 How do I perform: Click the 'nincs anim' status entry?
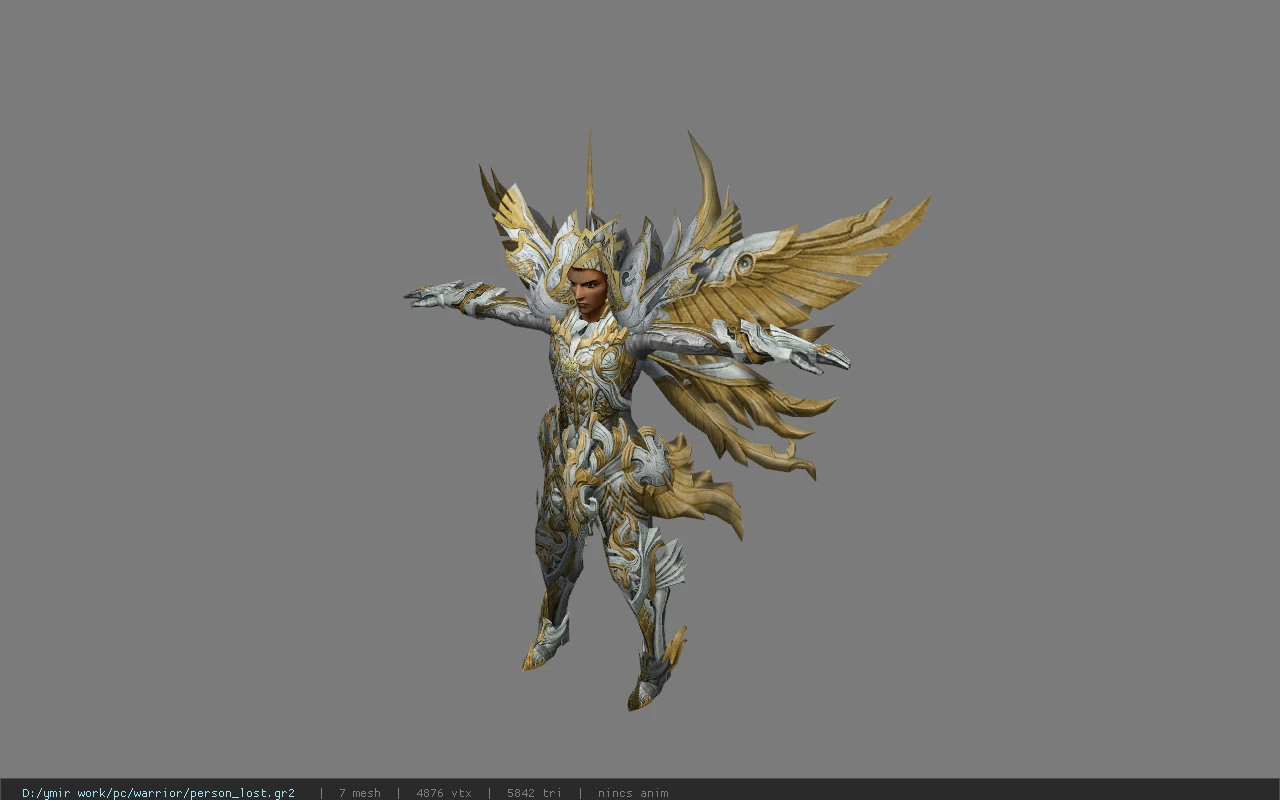(633, 793)
